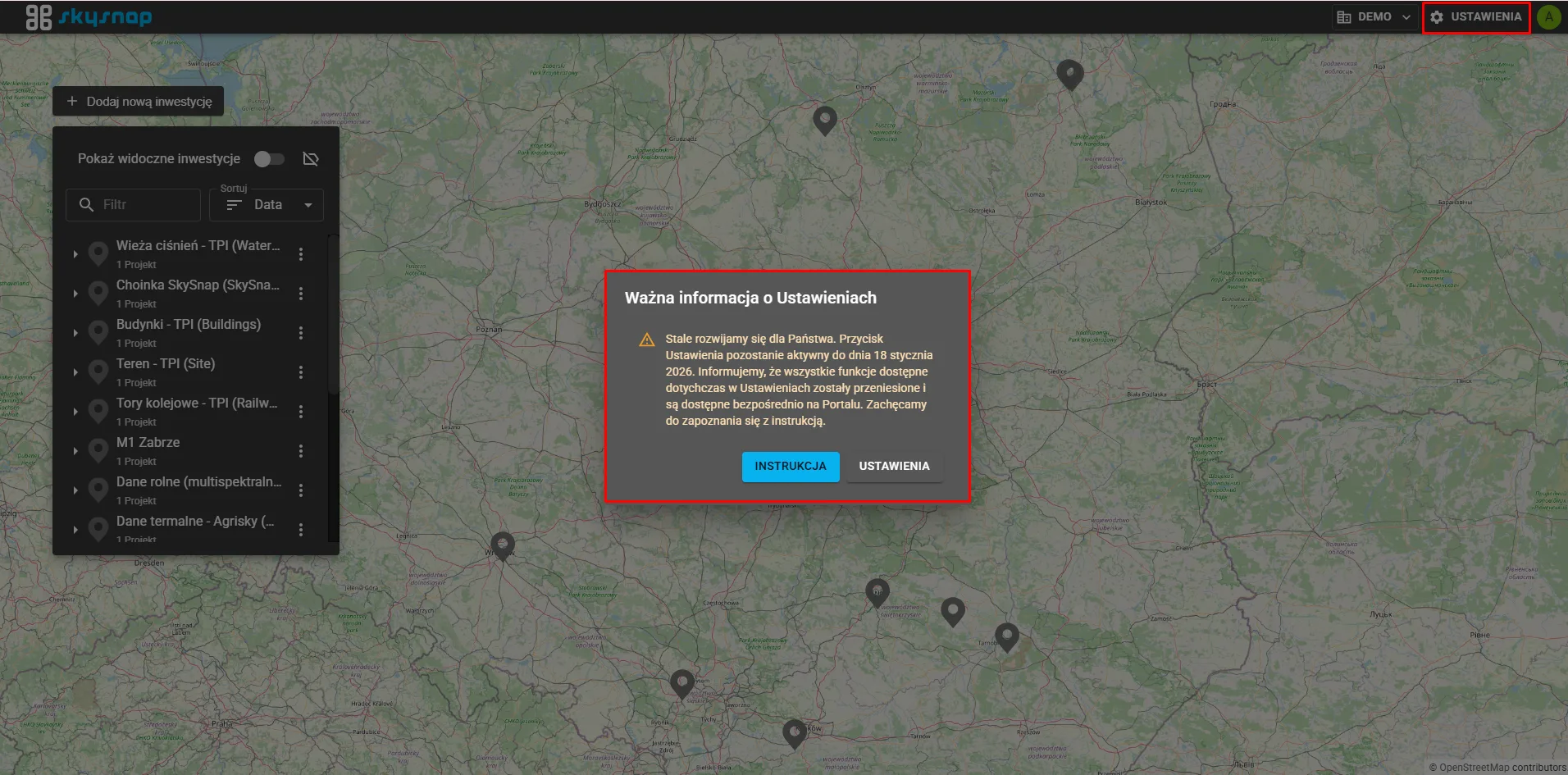The height and width of the screenshot is (775, 1568).
Task: Open USTAWIENIA in the top bar
Action: pos(1476,17)
